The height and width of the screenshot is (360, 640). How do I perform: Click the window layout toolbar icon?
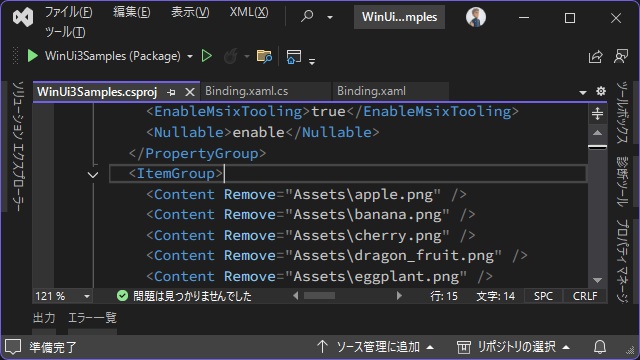pos(294,56)
